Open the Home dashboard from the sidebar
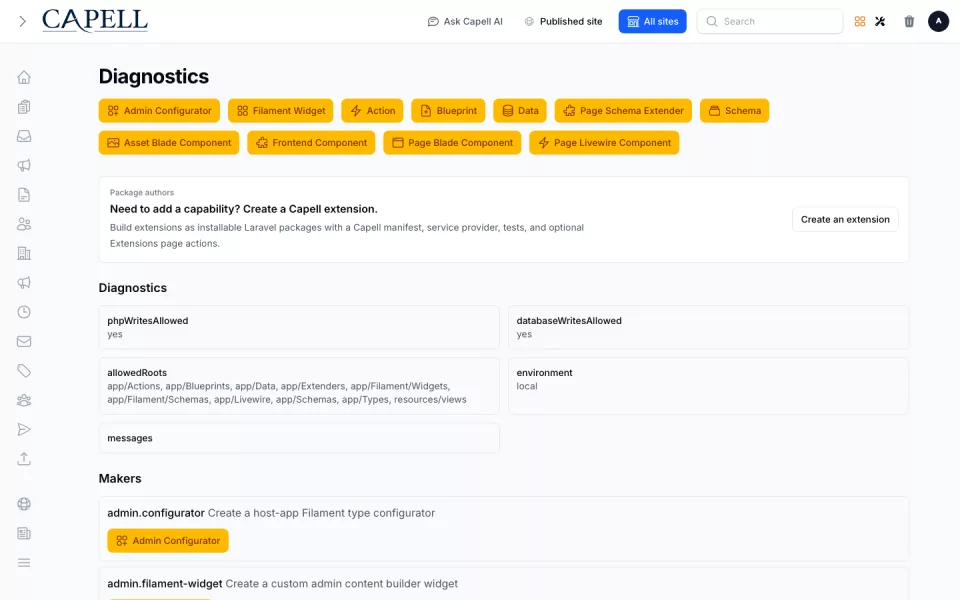Viewport: 960px width, 600px height. click(24, 77)
